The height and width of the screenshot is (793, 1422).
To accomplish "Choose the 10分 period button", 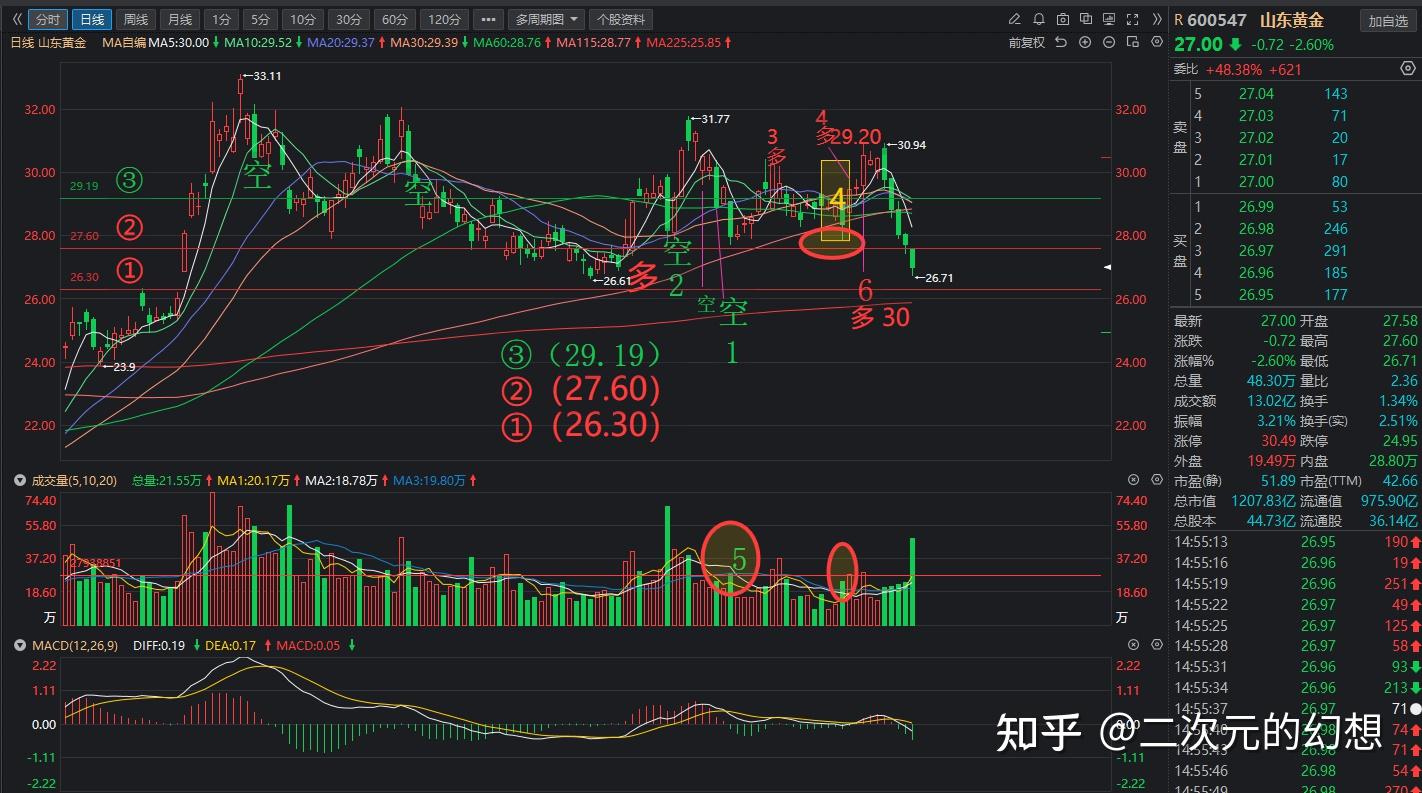I will click(301, 19).
